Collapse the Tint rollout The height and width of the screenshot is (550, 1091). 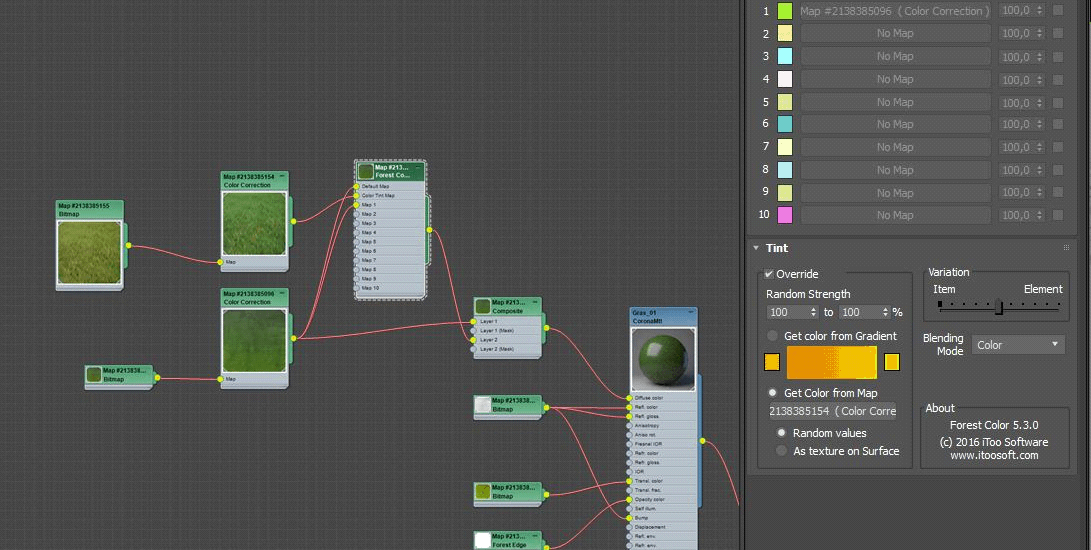click(x=755, y=248)
